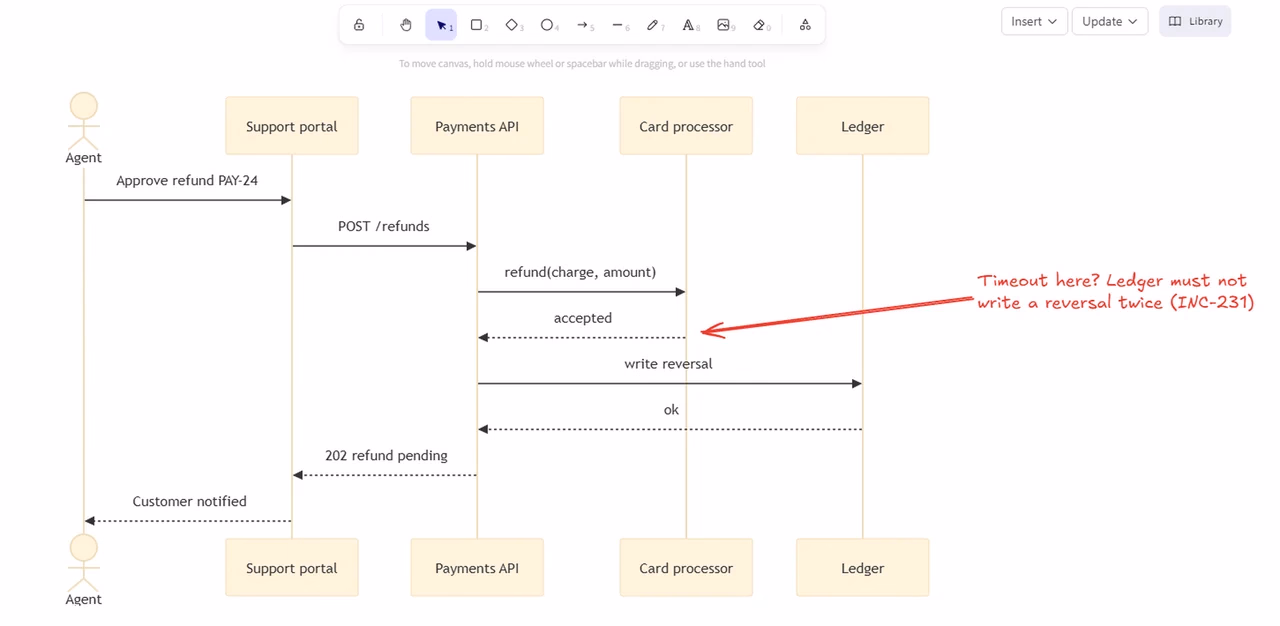
Task: Select the bottom Ledger box
Action: (862, 568)
